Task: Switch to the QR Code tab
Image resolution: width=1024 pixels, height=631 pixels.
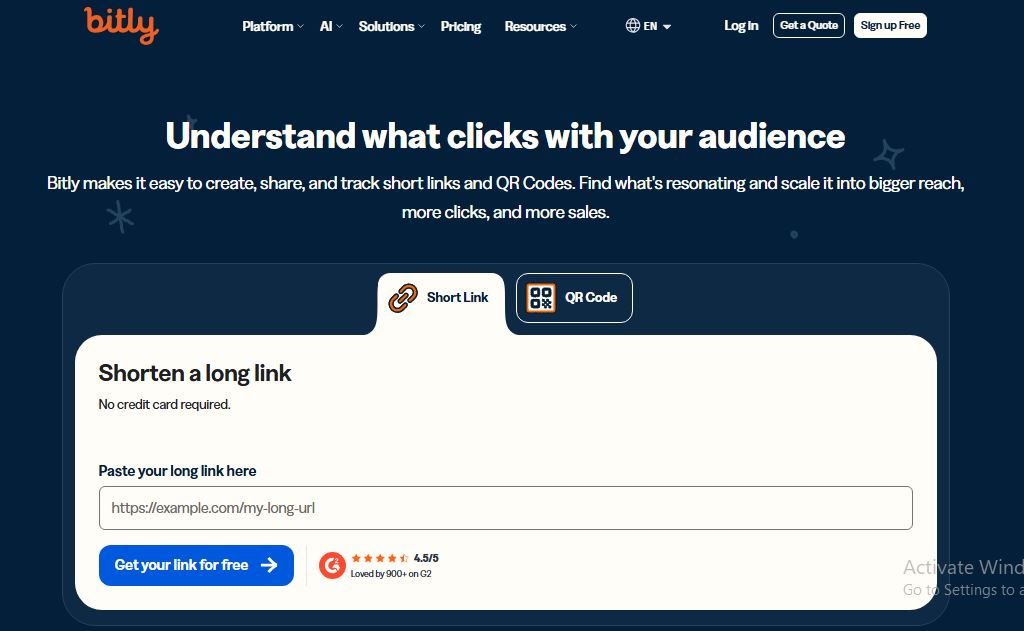Action: [574, 298]
